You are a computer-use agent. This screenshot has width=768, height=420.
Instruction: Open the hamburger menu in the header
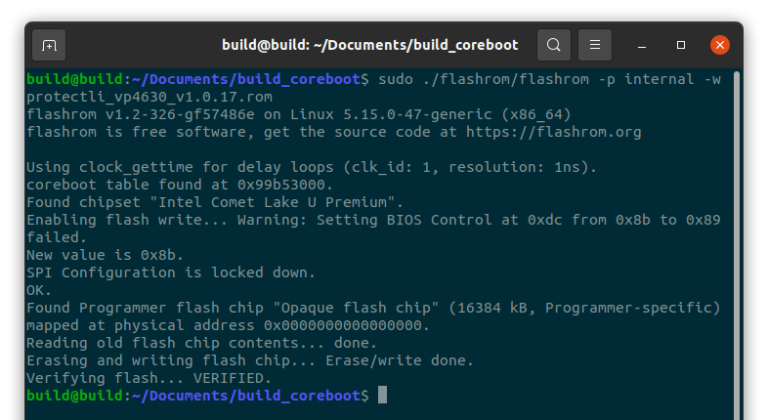pyautogui.click(x=594, y=45)
